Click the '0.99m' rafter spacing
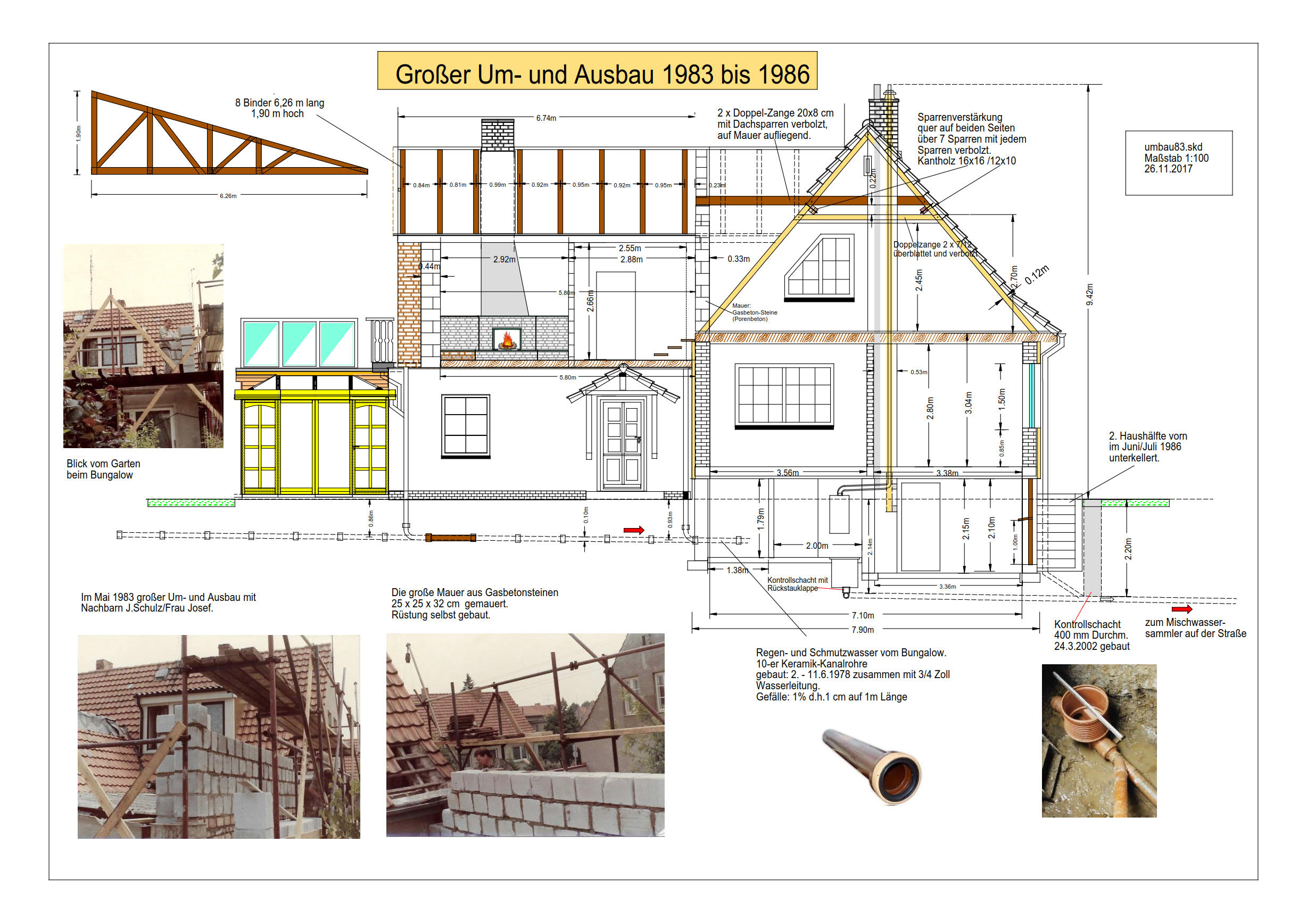Image resolution: width=1307 pixels, height=924 pixels. pos(498,185)
